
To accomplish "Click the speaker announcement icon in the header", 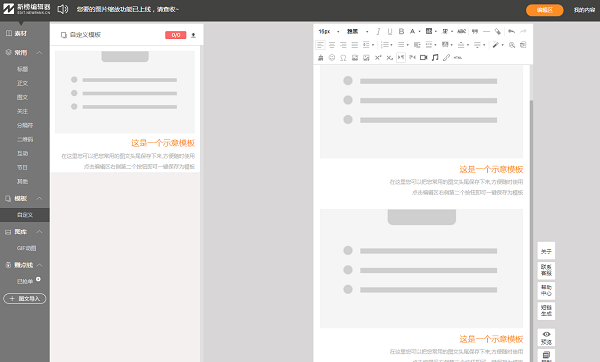I will point(62,9).
